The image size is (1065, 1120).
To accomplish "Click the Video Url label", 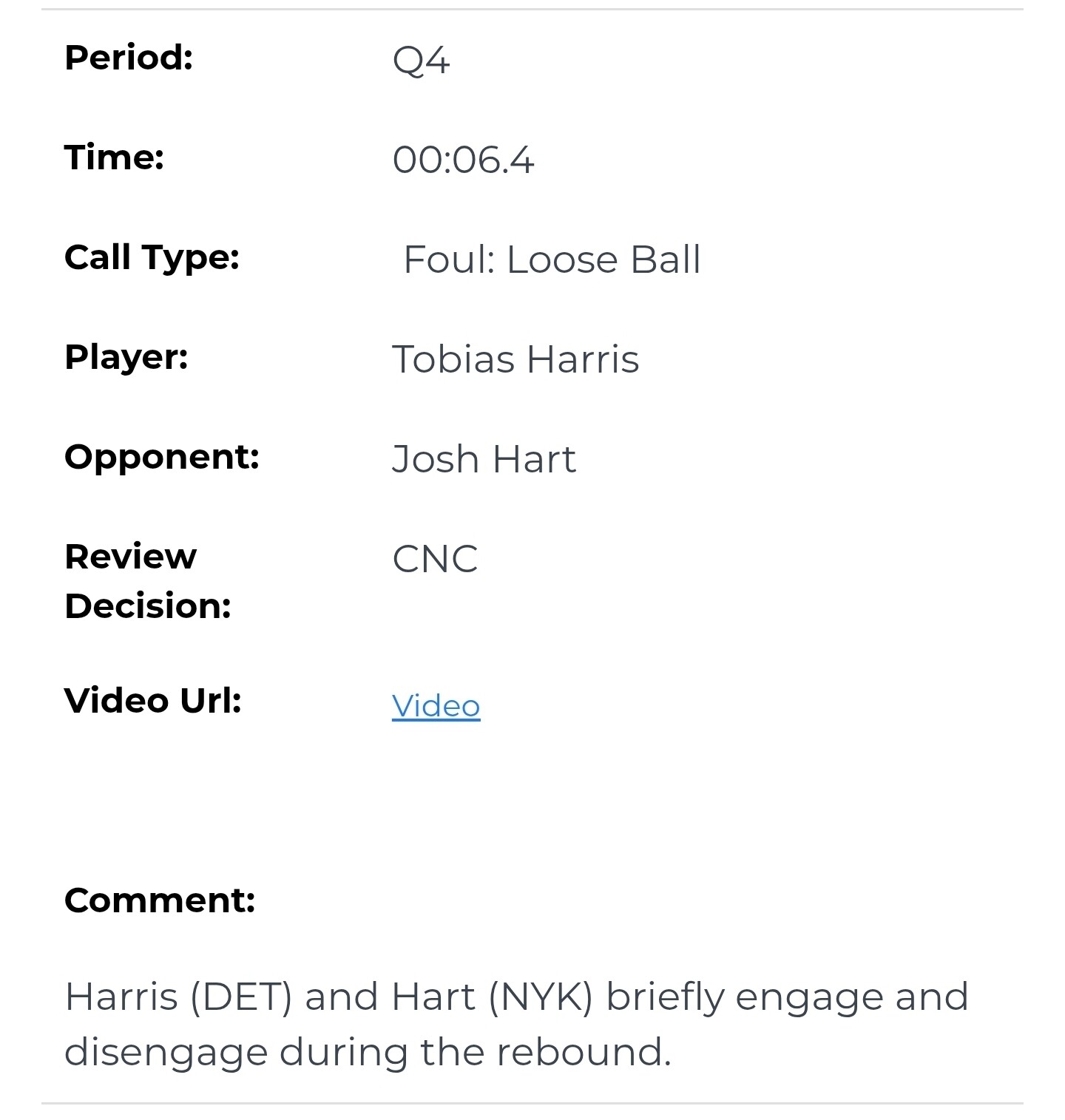I will coord(152,701).
